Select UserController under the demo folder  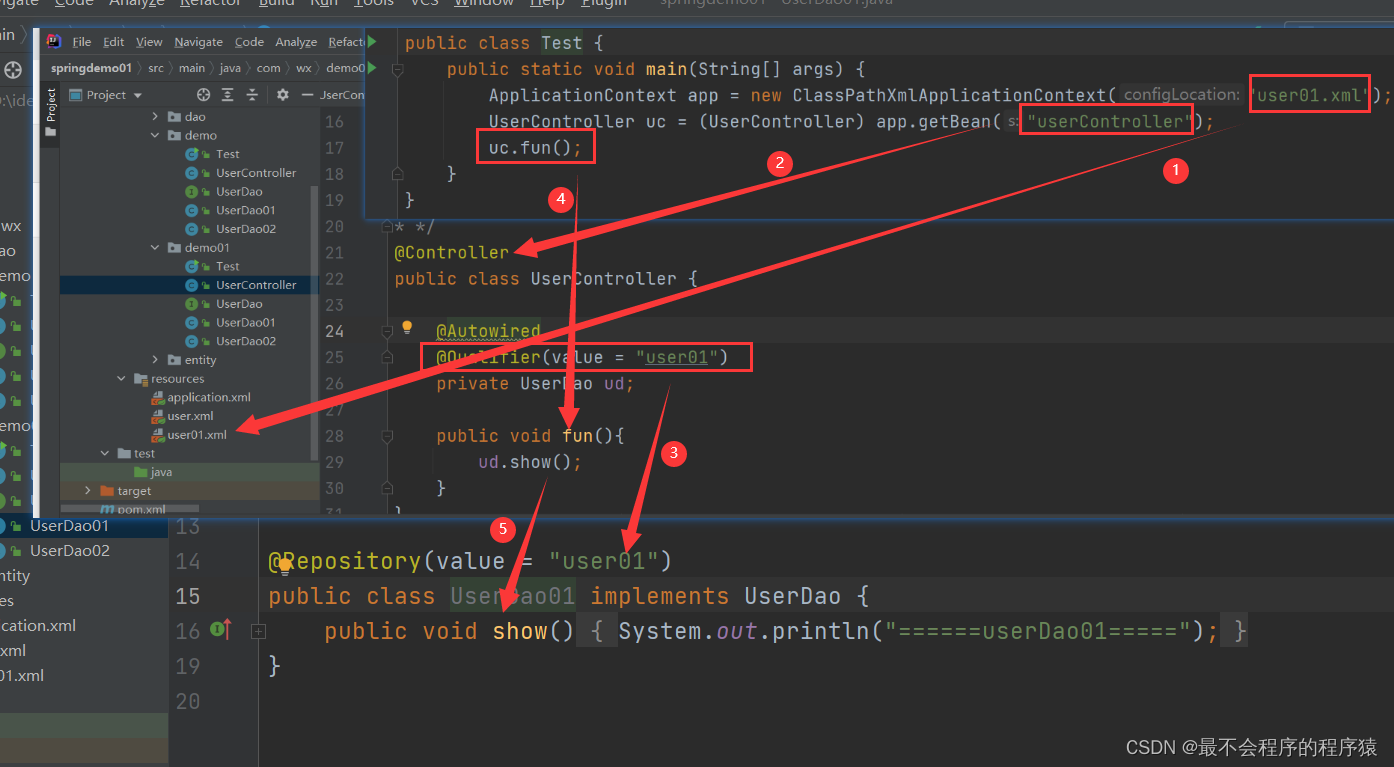256,173
